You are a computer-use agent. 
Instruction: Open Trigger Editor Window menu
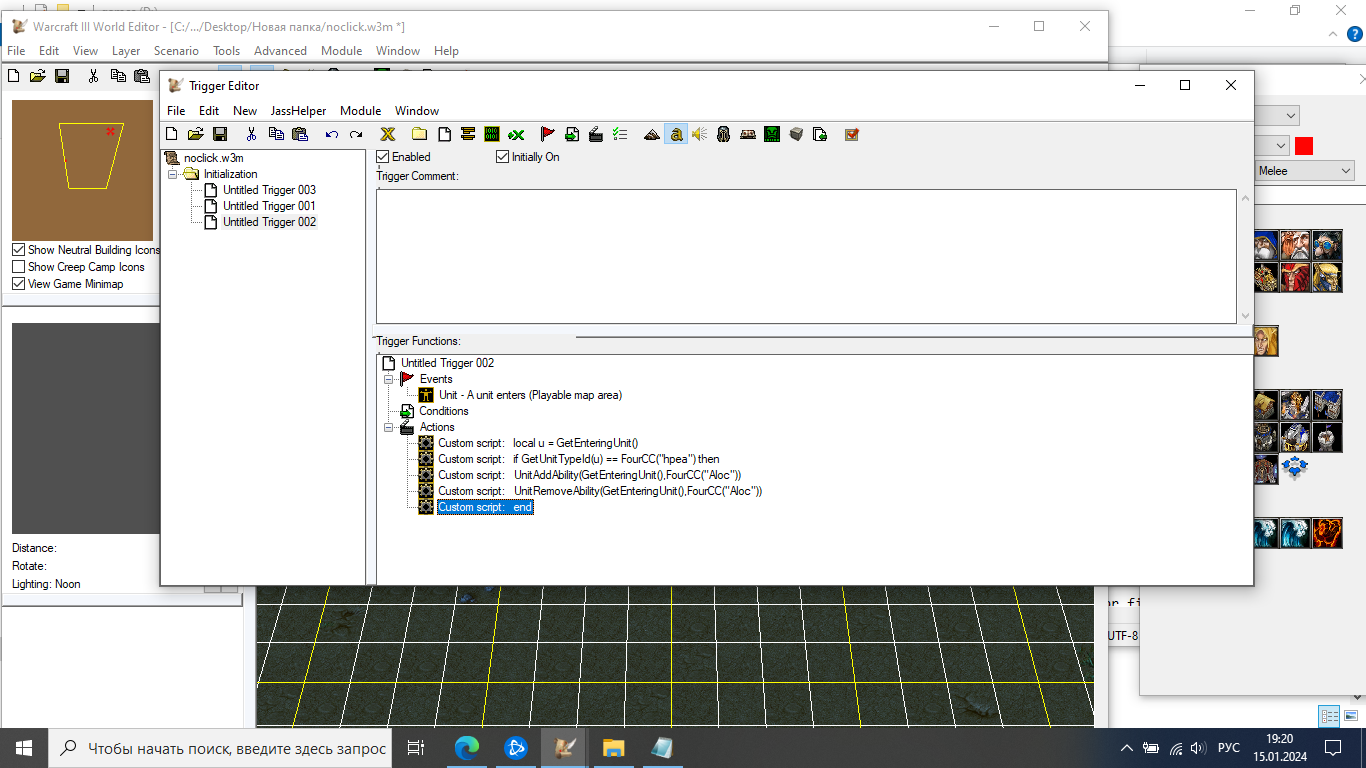pos(417,111)
